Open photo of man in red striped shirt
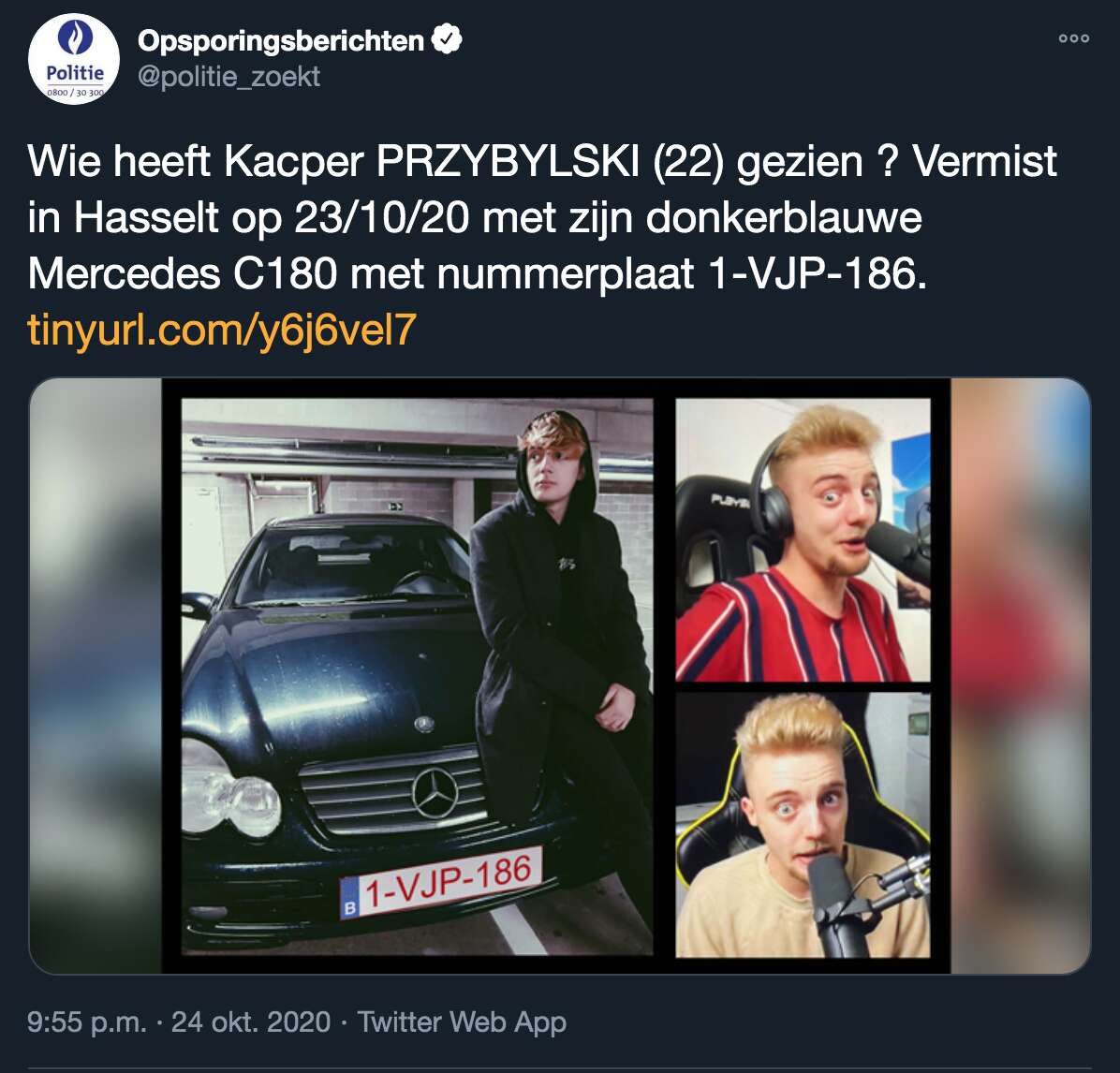Image resolution: width=1120 pixels, height=1073 pixels. click(x=803, y=539)
